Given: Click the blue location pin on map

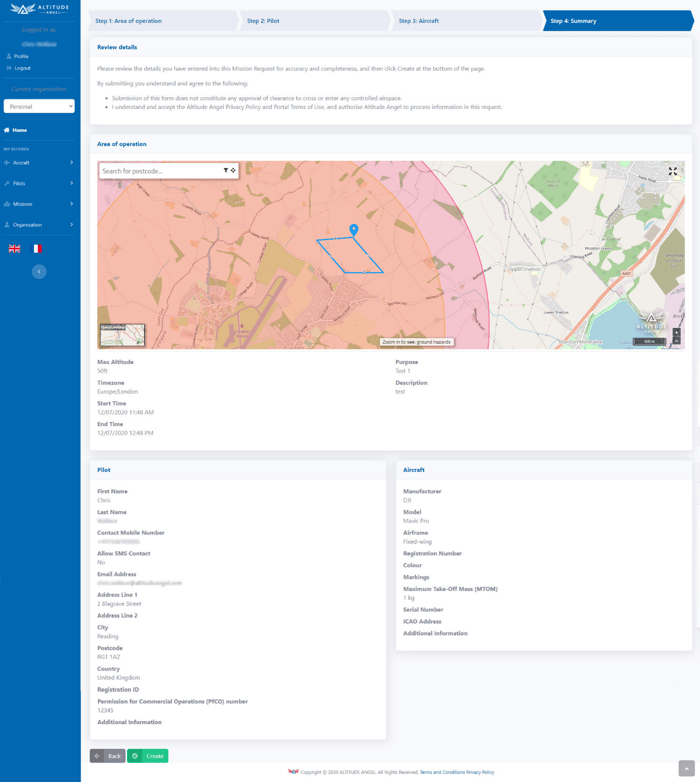Looking at the screenshot, I should 353,229.
